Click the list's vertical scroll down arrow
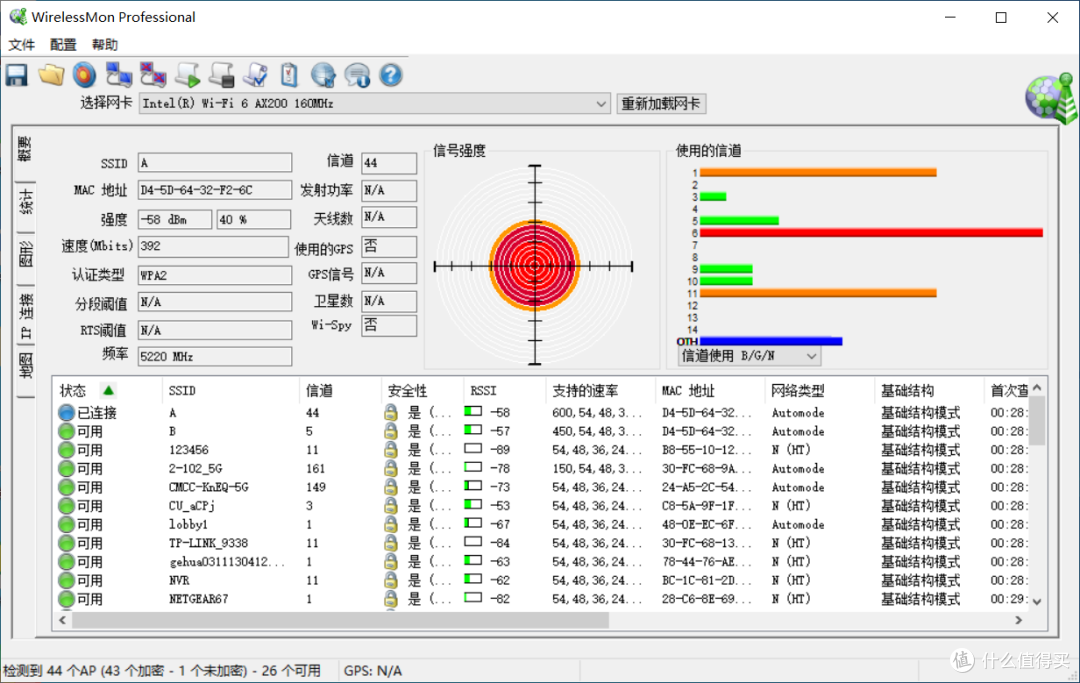The height and width of the screenshot is (683, 1080). tap(1037, 602)
